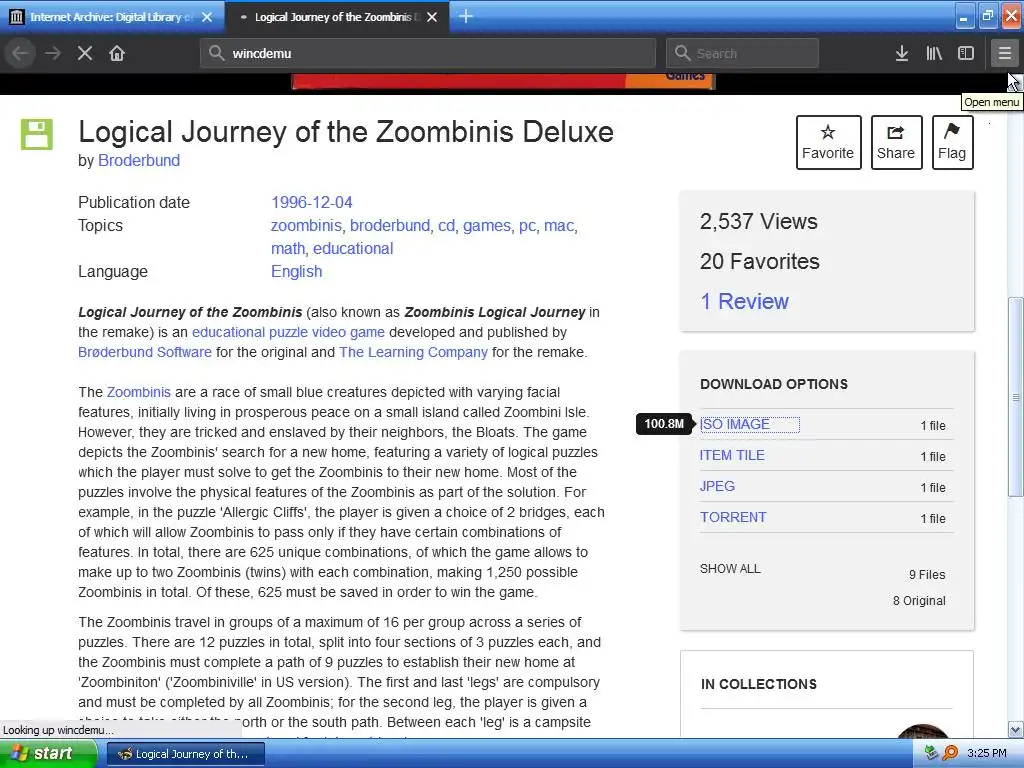Download the ISO IMAGE option
This screenshot has width=1024, height=768.
[x=735, y=424]
